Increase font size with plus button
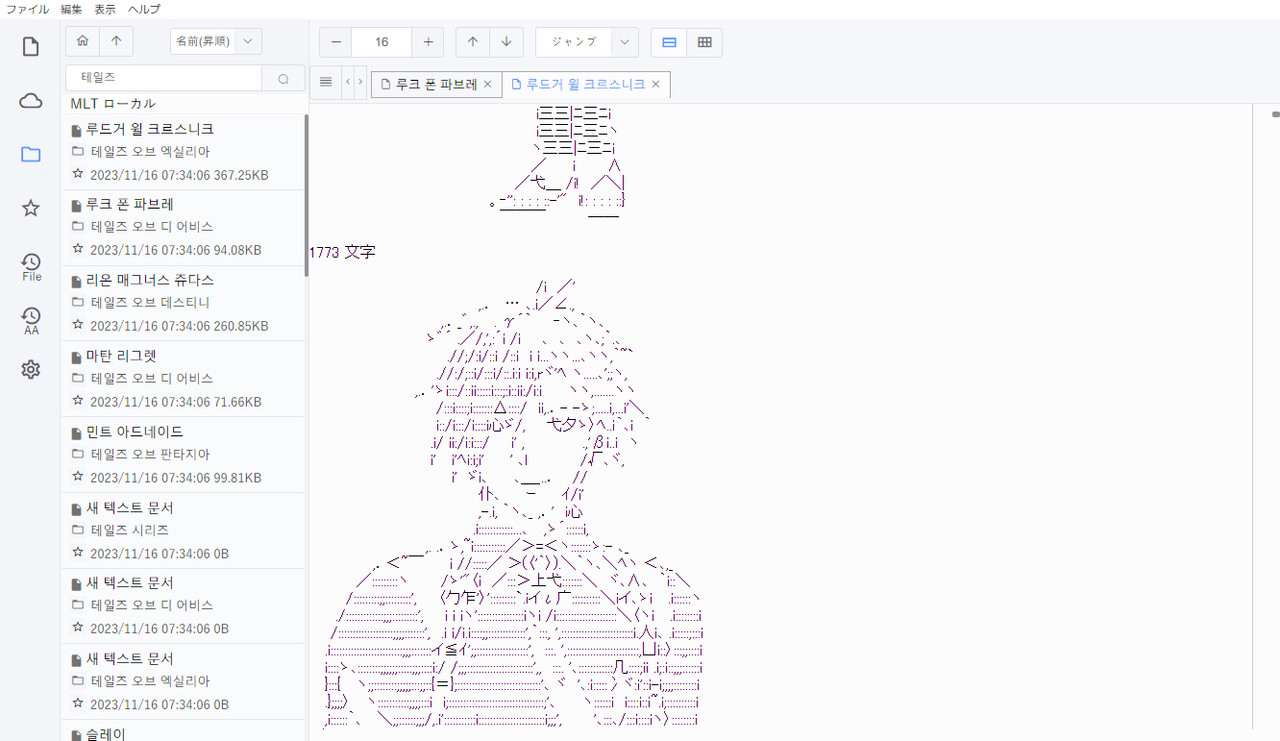The width and height of the screenshot is (1280, 741). click(x=428, y=42)
